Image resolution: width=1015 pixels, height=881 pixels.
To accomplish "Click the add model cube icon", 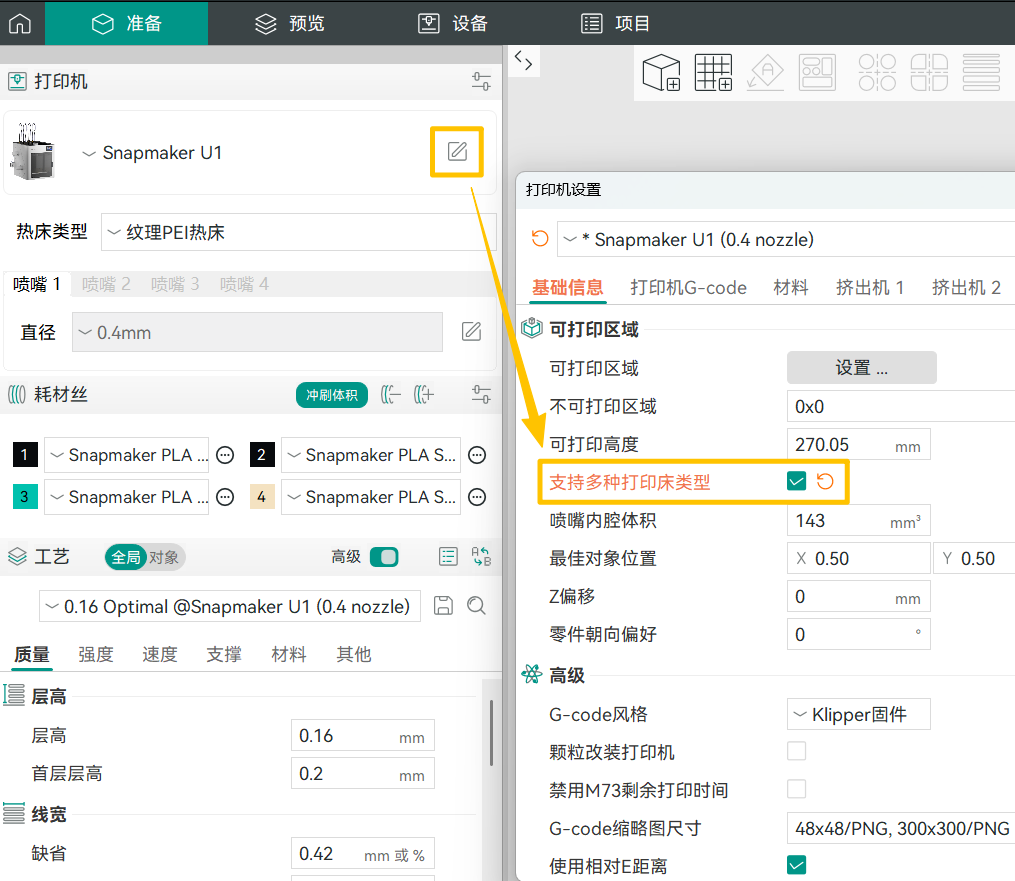I will point(660,71).
